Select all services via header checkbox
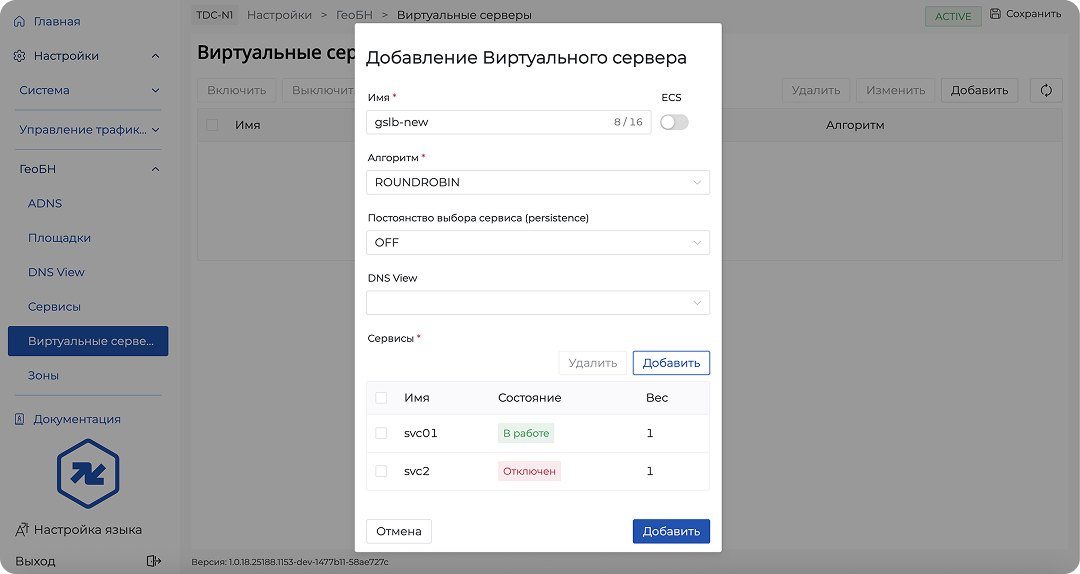The width and height of the screenshot is (1080, 574). point(381,397)
